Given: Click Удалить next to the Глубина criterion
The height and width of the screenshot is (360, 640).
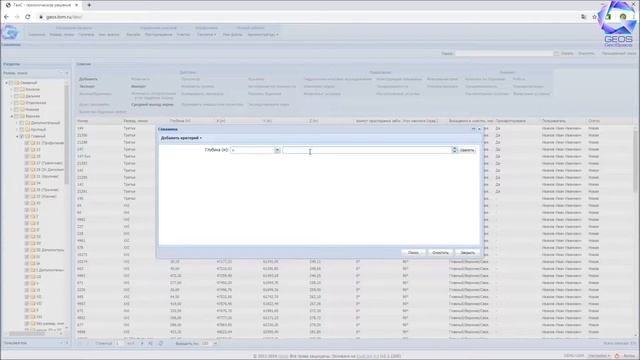Looking at the screenshot, I should [467, 150].
